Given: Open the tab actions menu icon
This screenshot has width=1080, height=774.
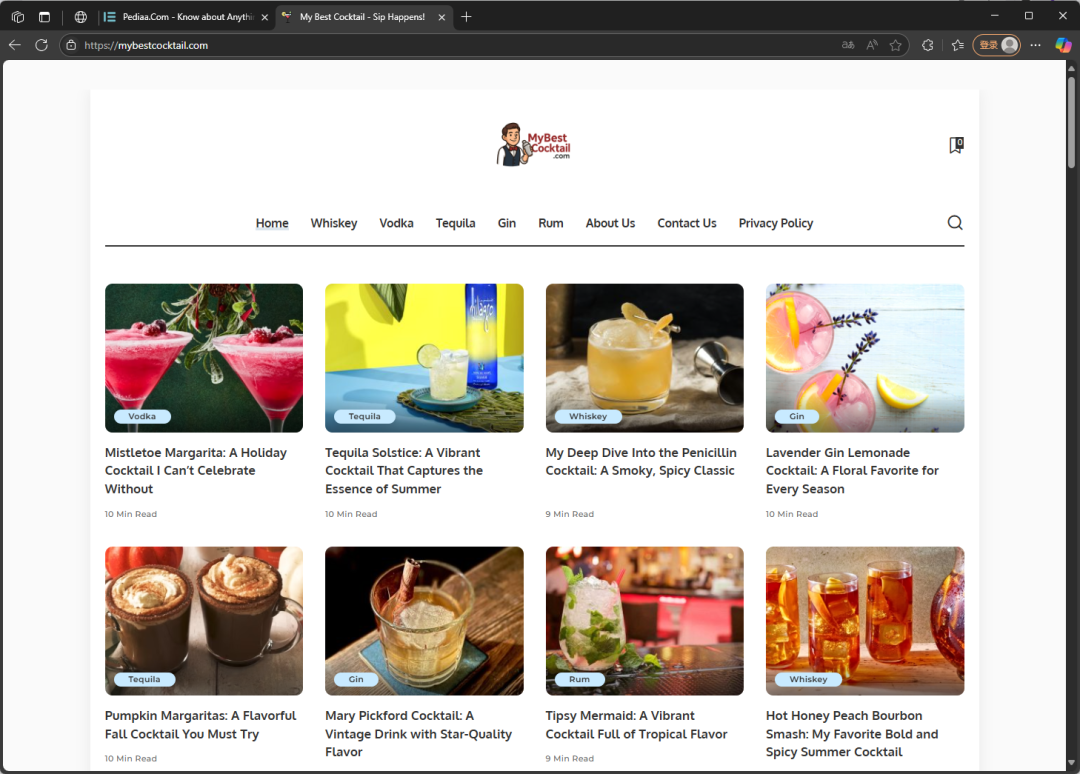Looking at the screenshot, I should 44,17.
